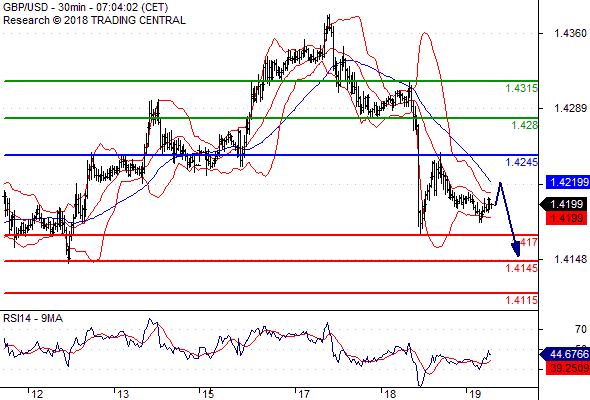Click the blue 44.6766 RSI value tag

(x=565, y=354)
